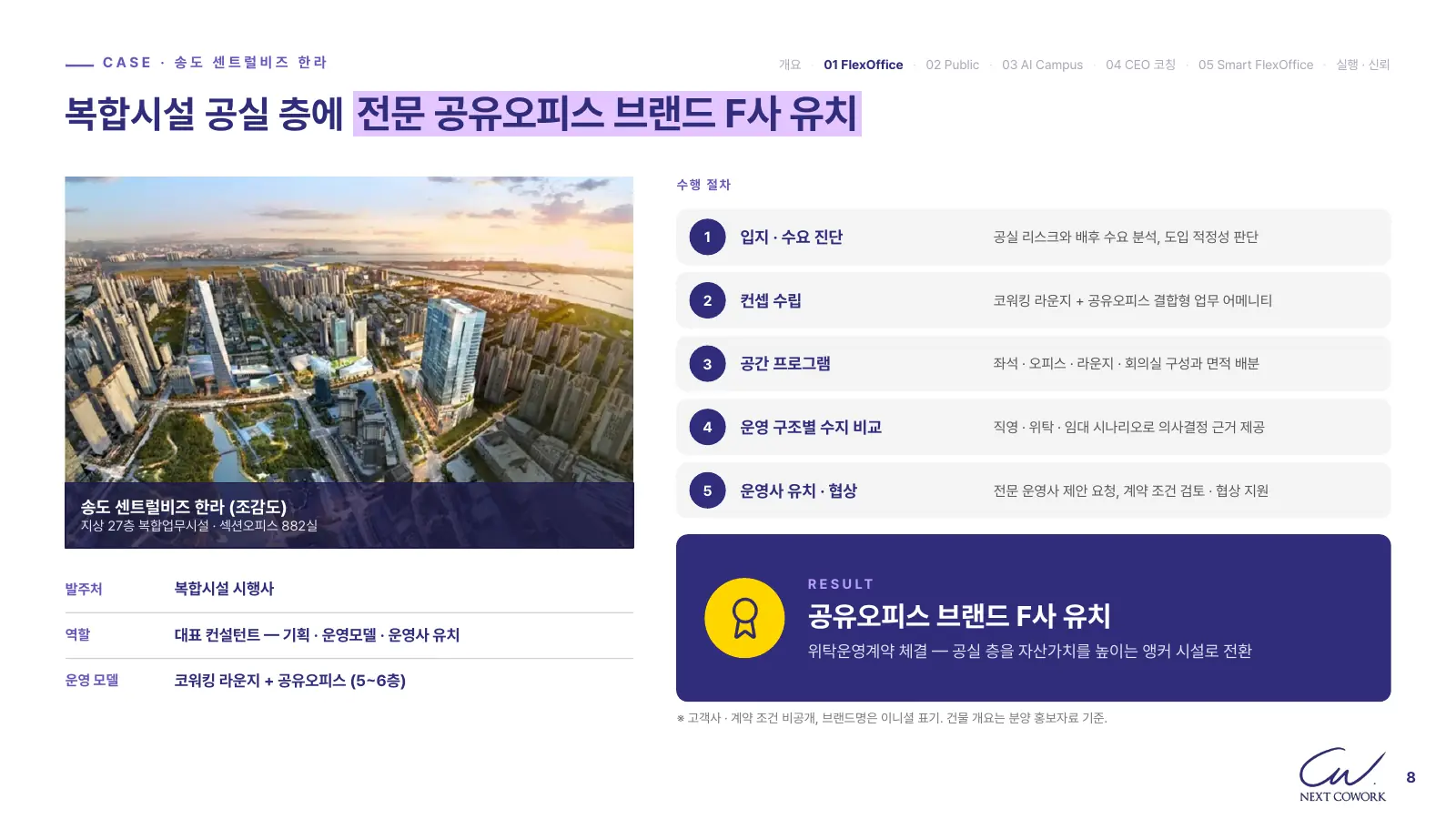
Task: Click the step 4 number circle
Action: pyautogui.click(x=707, y=427)
